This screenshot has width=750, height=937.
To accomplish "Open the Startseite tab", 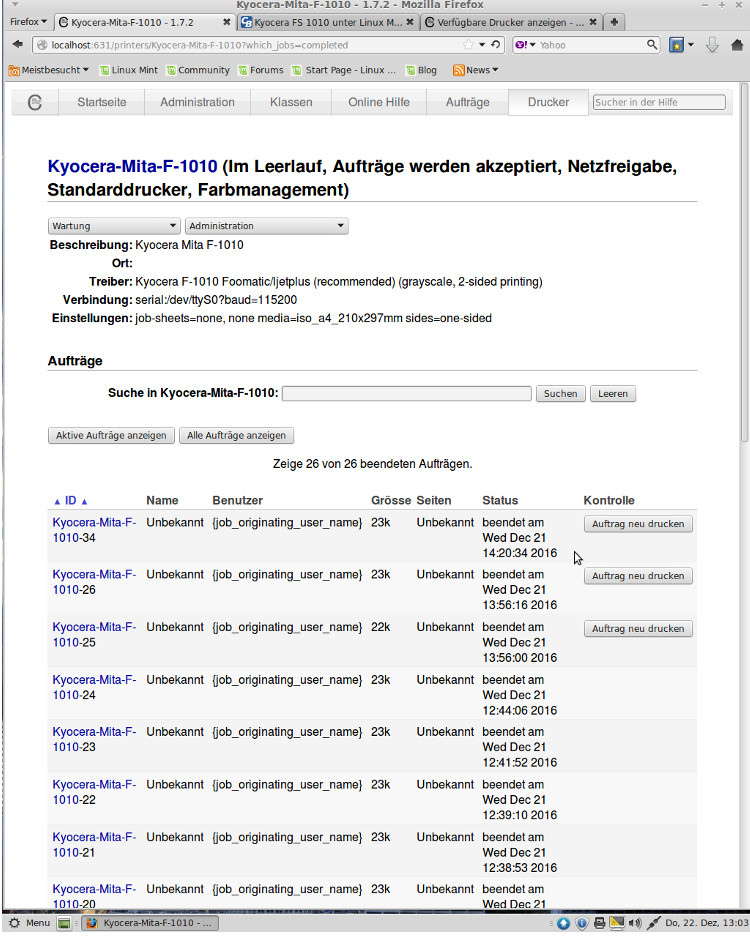I will pos(102,102).
